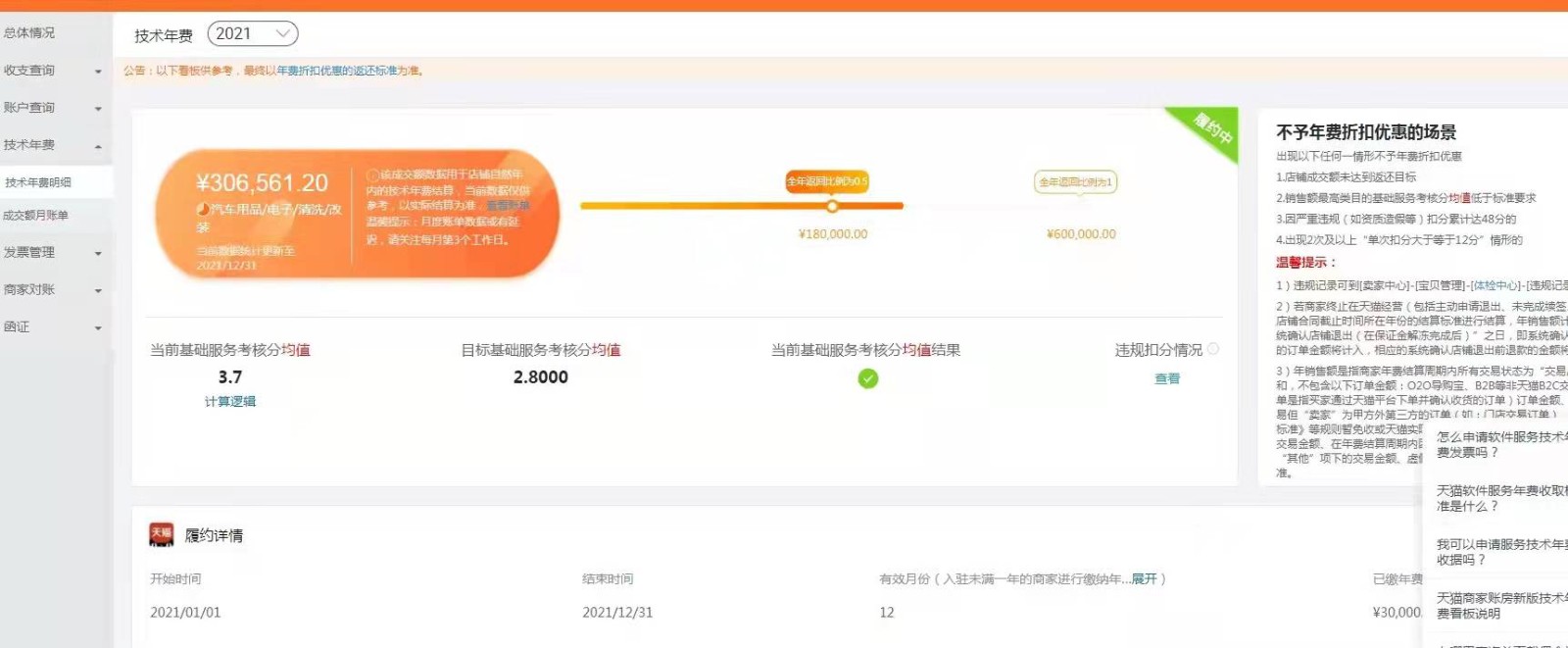Click the 展开 link in 有效月份
The image size is (1568, 648).
(1144, 579)
